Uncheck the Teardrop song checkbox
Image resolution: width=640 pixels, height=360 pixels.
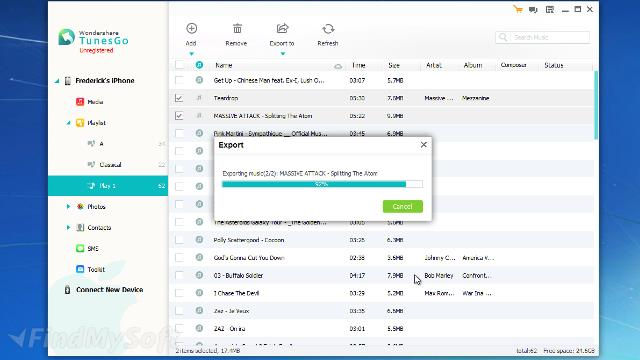click(x=179, y=98)
